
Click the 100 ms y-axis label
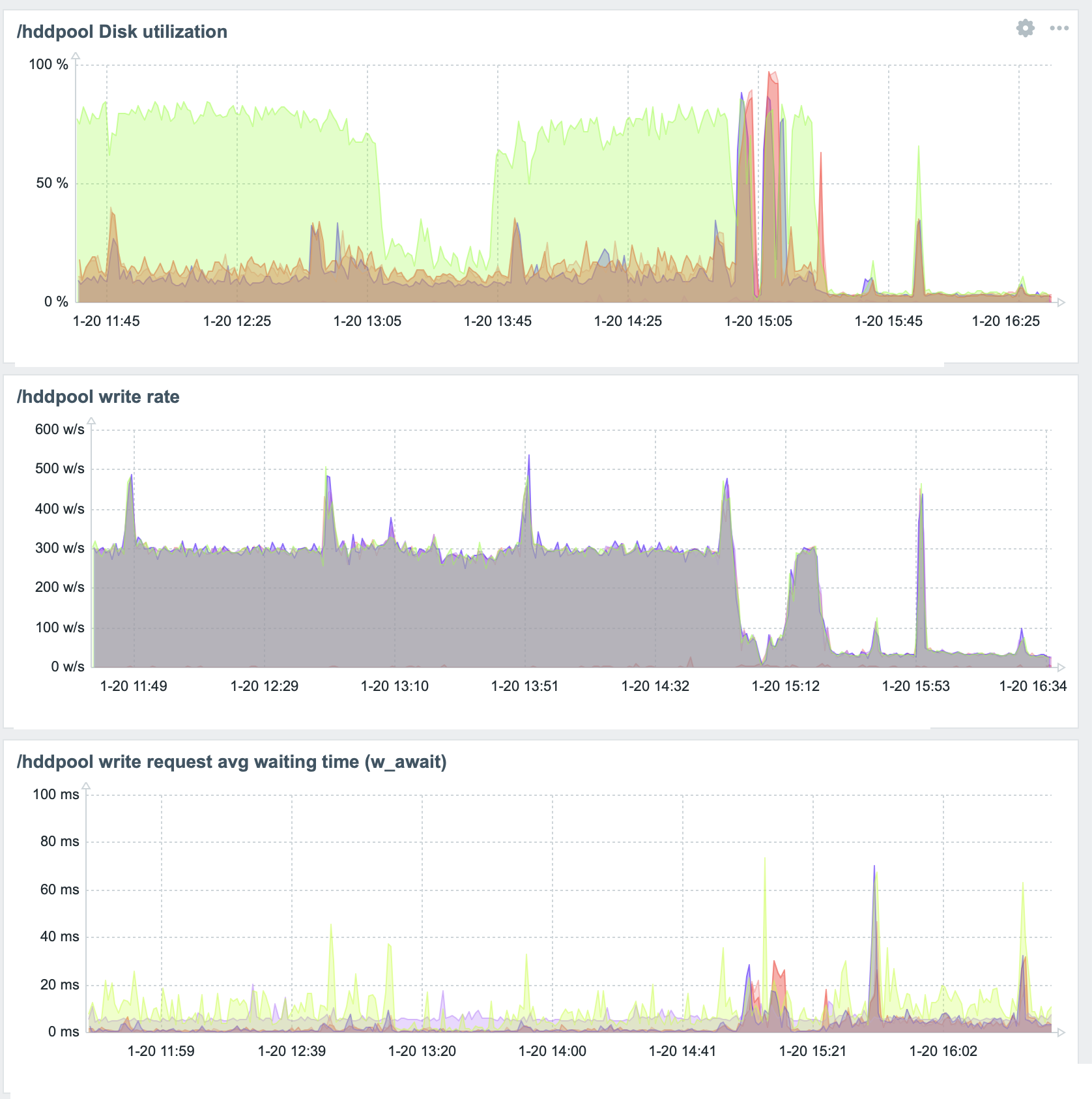coord(56,795)
